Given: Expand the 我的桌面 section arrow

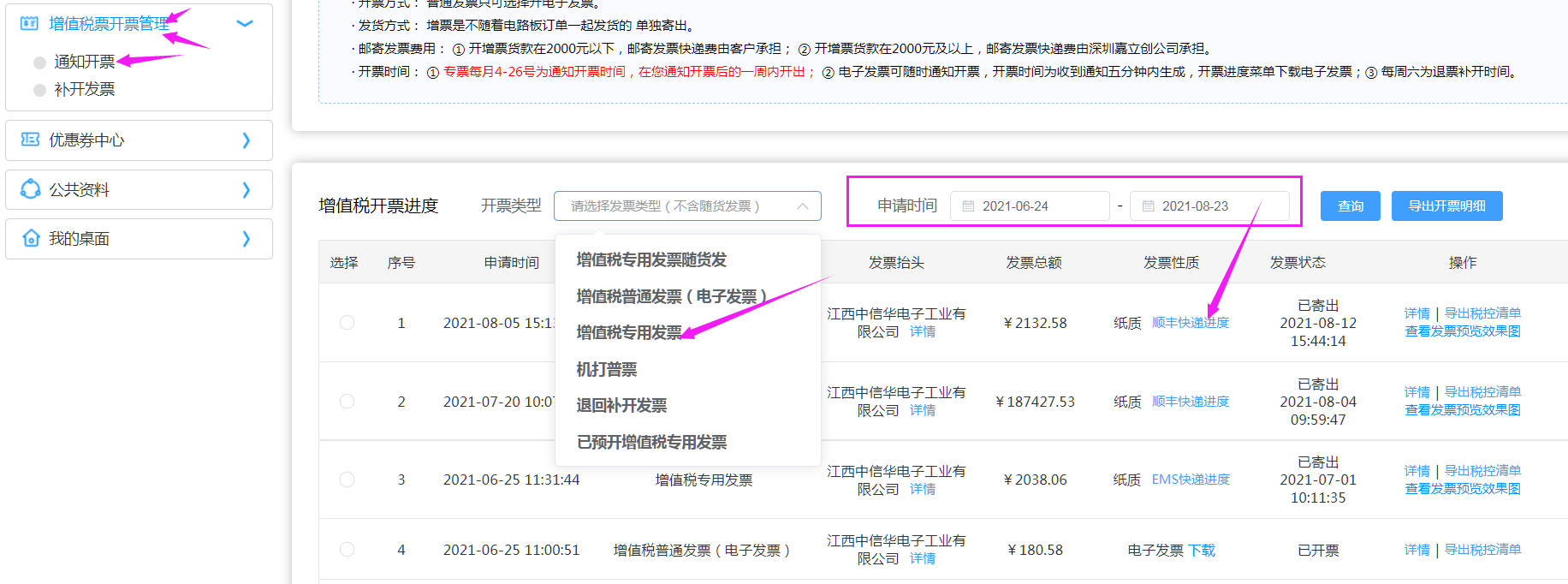Looking at the screenshot, I should 246,239.
